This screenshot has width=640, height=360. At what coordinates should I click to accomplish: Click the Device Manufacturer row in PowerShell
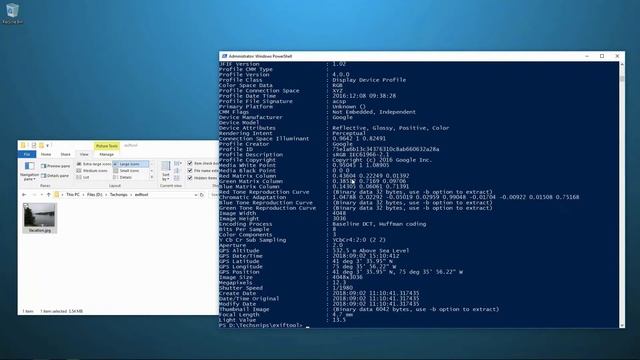(286, 117)
